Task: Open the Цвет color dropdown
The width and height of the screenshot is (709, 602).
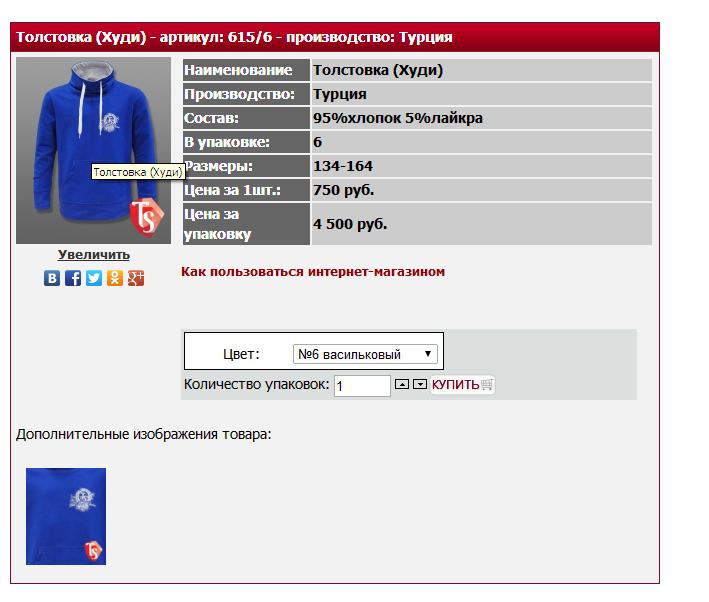Action: pyautogui.click(x=365, y=354)
